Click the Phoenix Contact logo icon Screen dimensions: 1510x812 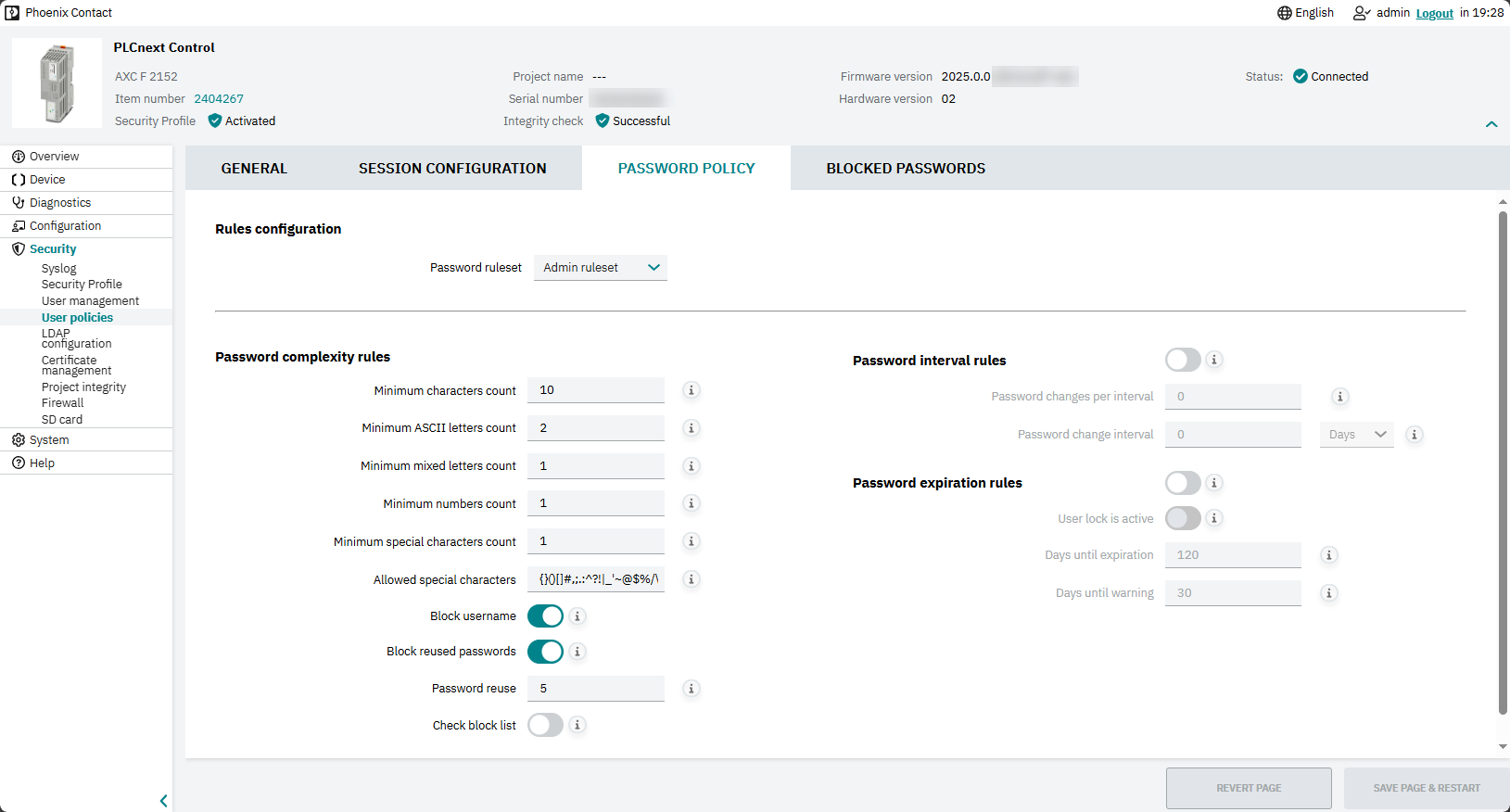(12, 13)
